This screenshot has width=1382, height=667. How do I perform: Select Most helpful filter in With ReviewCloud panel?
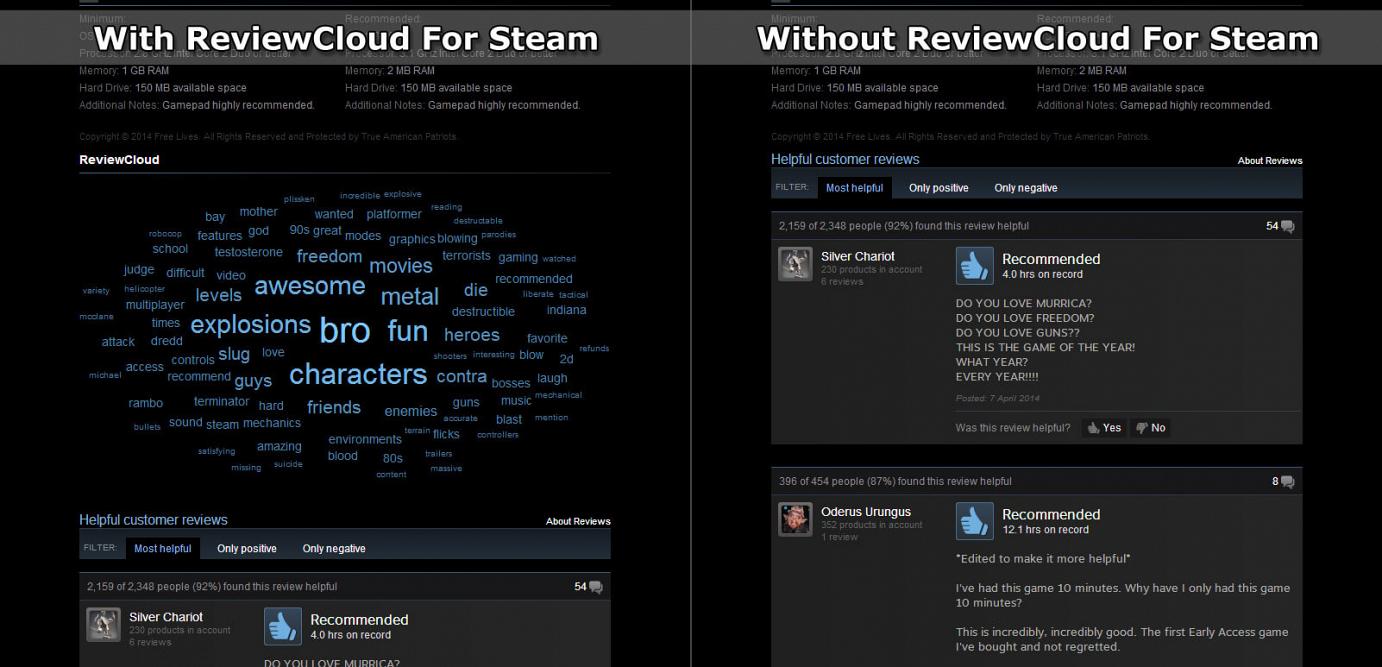click(x=163, y=549)
